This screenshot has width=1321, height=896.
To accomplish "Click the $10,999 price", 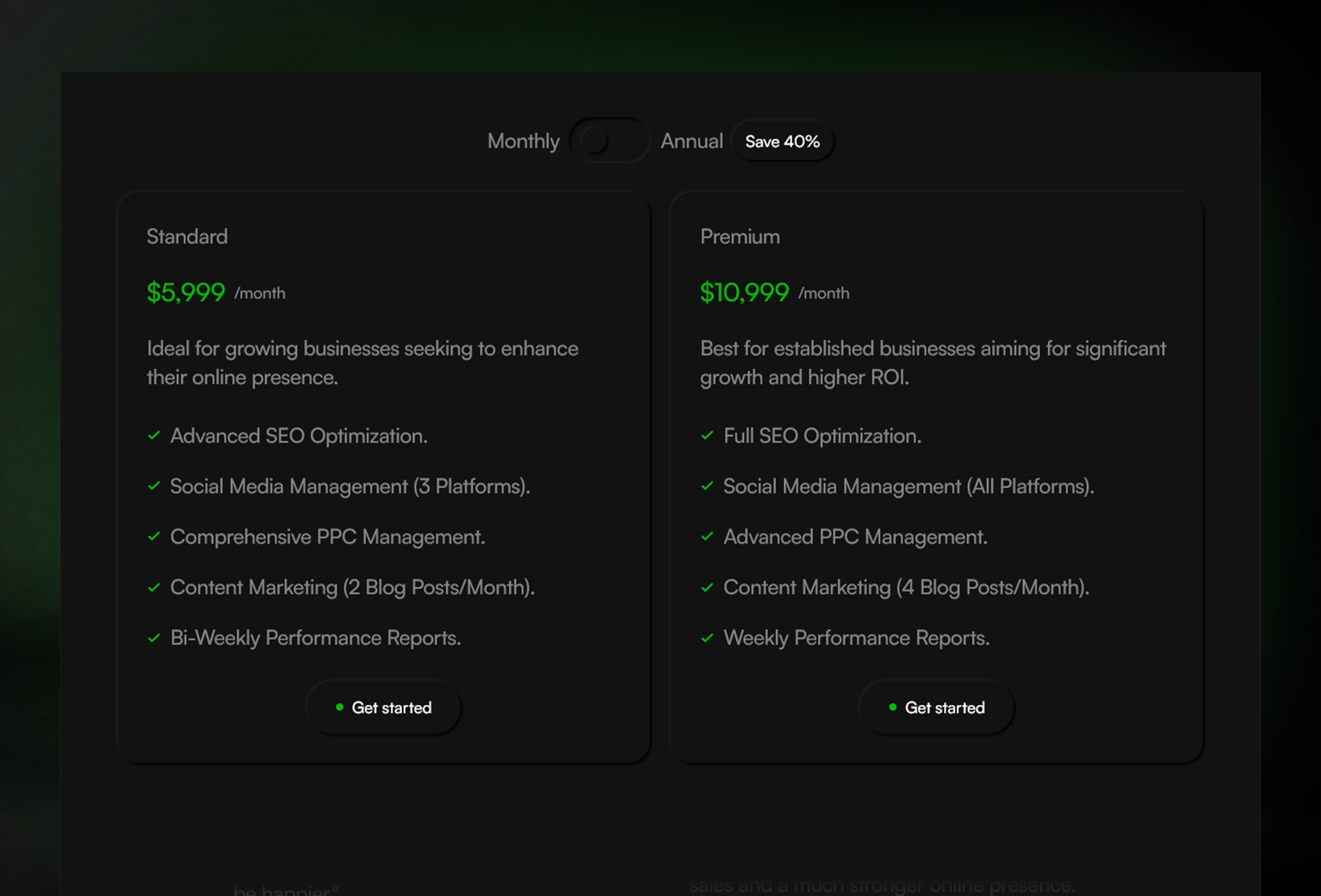I will [x=745, y=292].
